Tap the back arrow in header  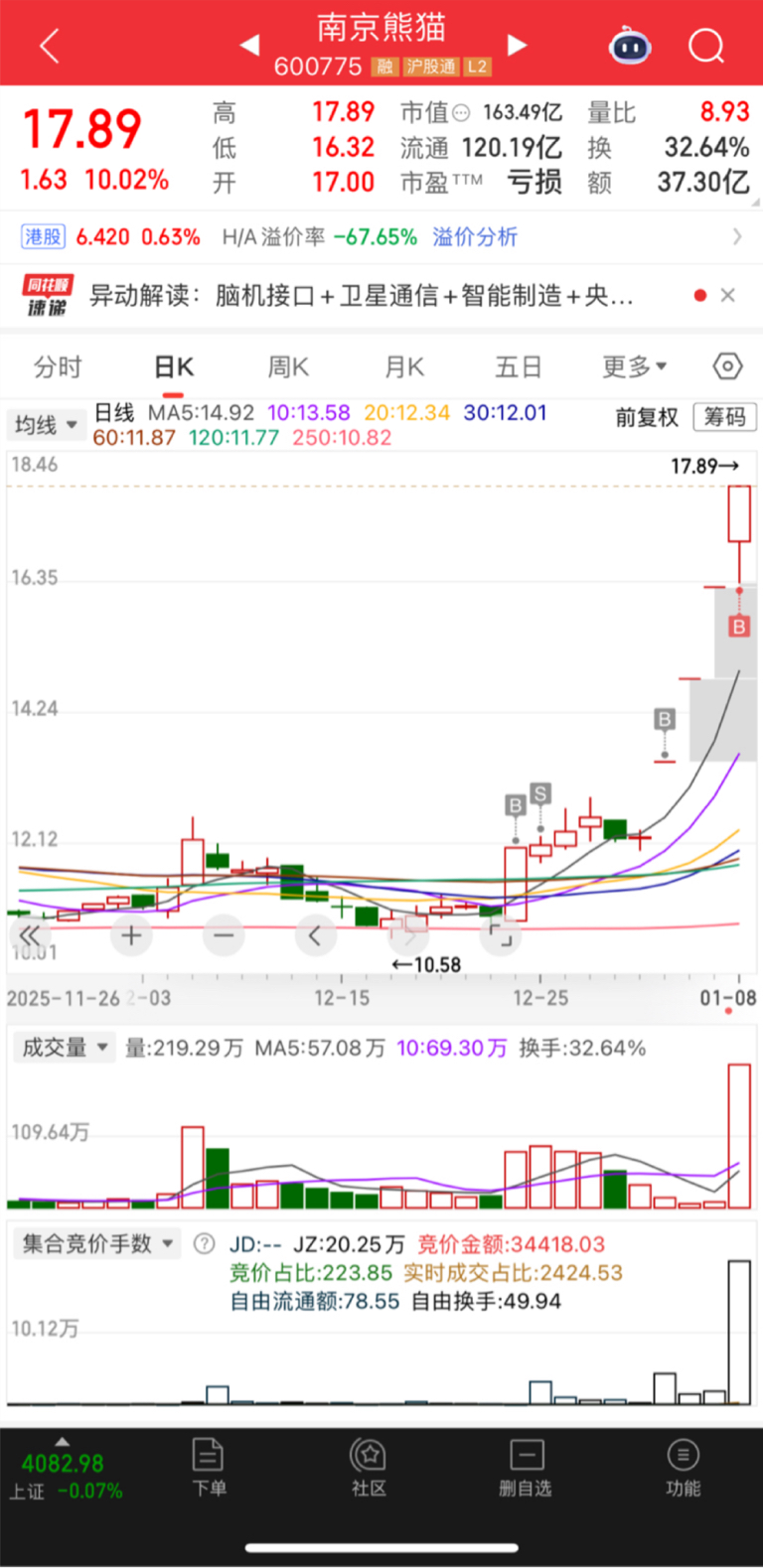click(x=50, y=46)
